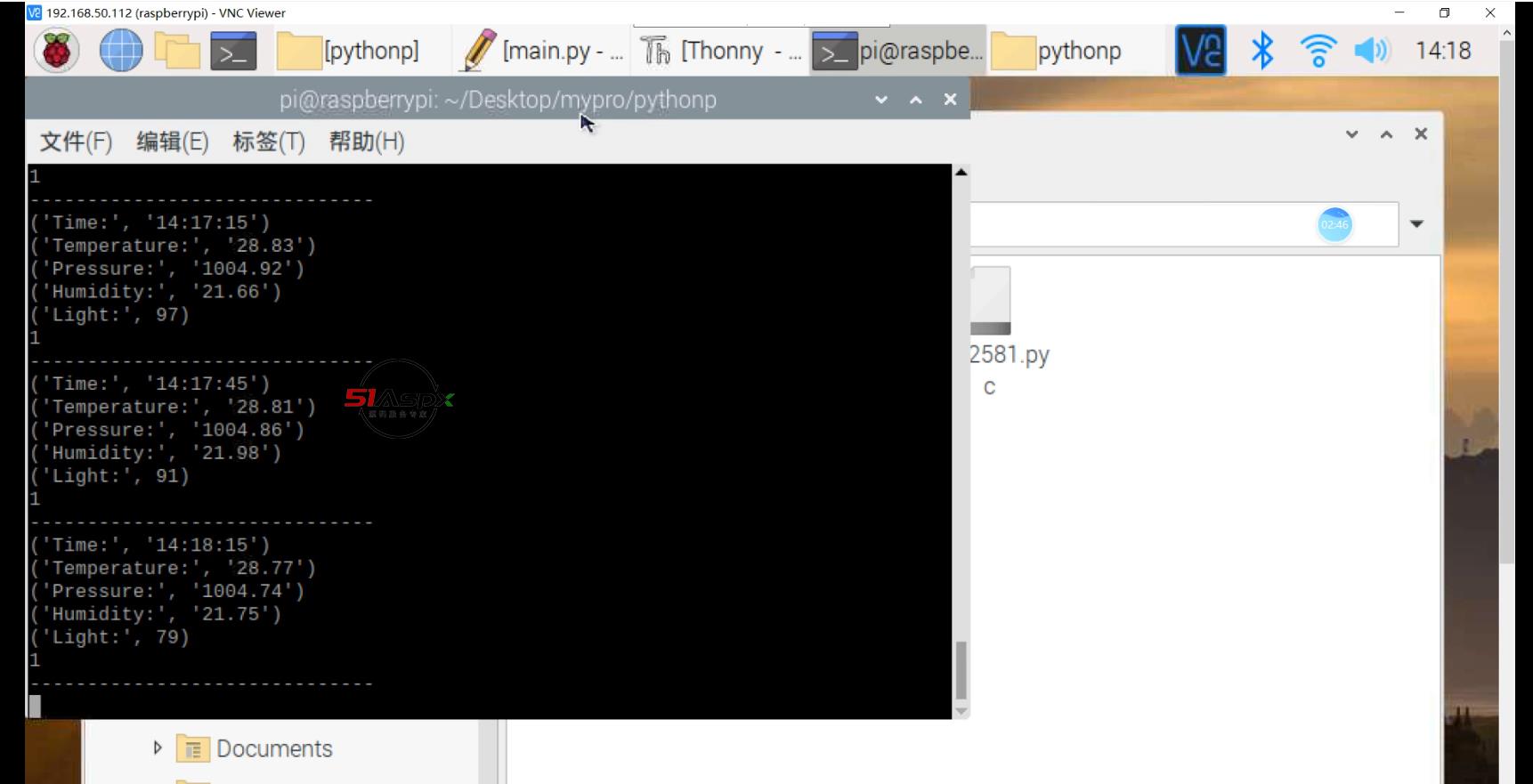Image resolution: width=1533 pixels, height=784 pixels.
Task: Click the file manager path entry field
Action: pos(1183,224)
